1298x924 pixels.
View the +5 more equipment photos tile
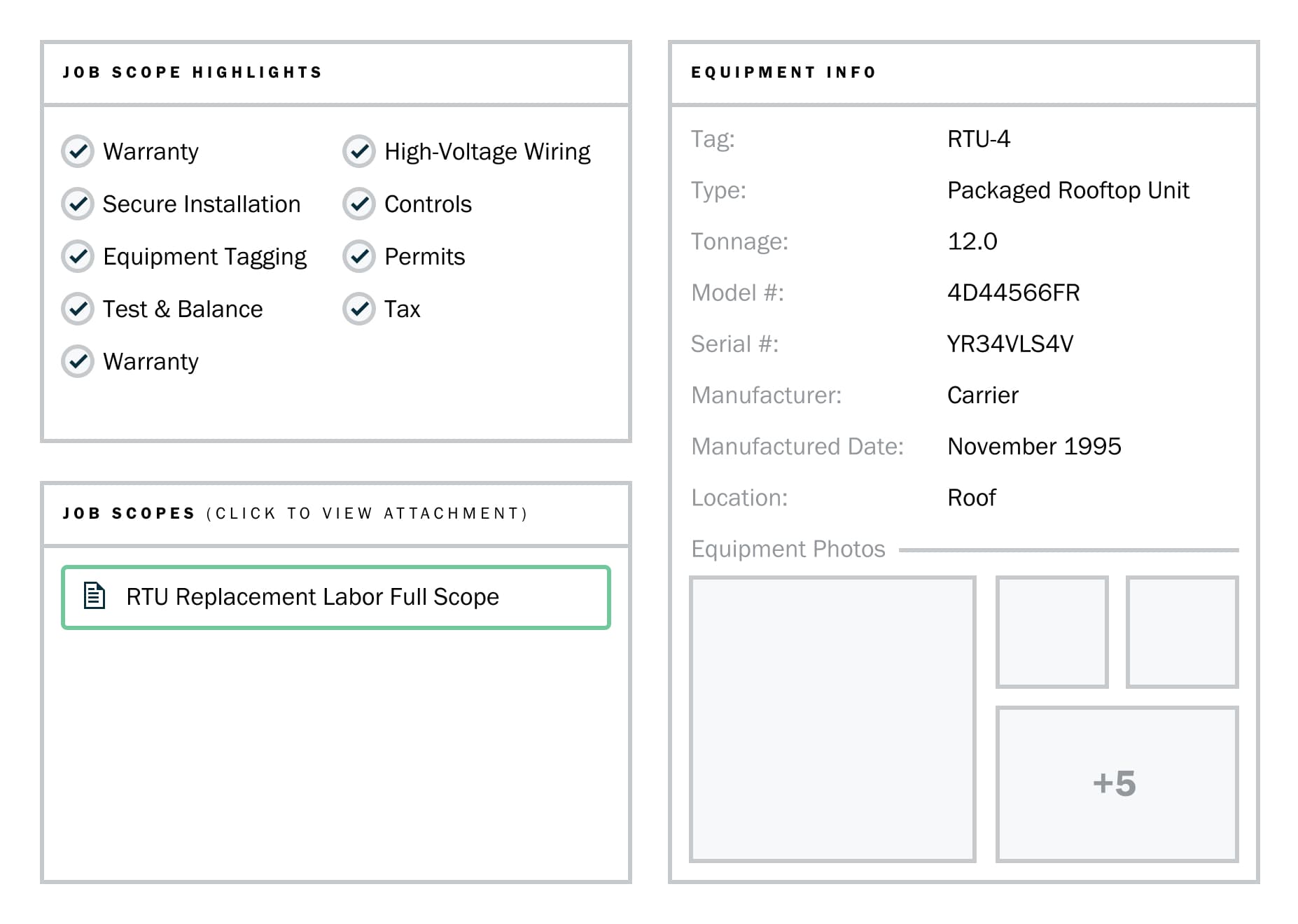[1117, 784]
